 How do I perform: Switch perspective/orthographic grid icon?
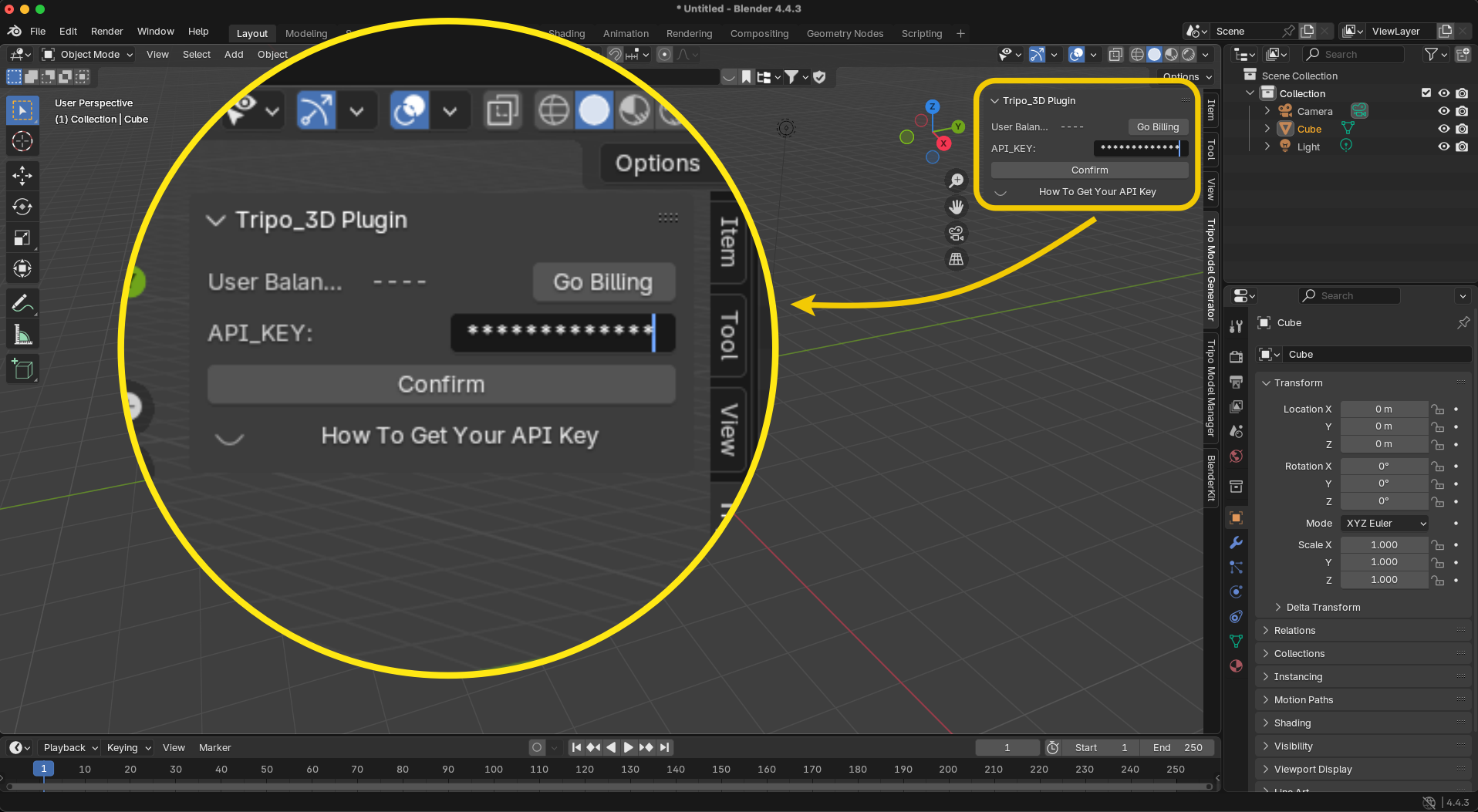(x=957, y=259)
